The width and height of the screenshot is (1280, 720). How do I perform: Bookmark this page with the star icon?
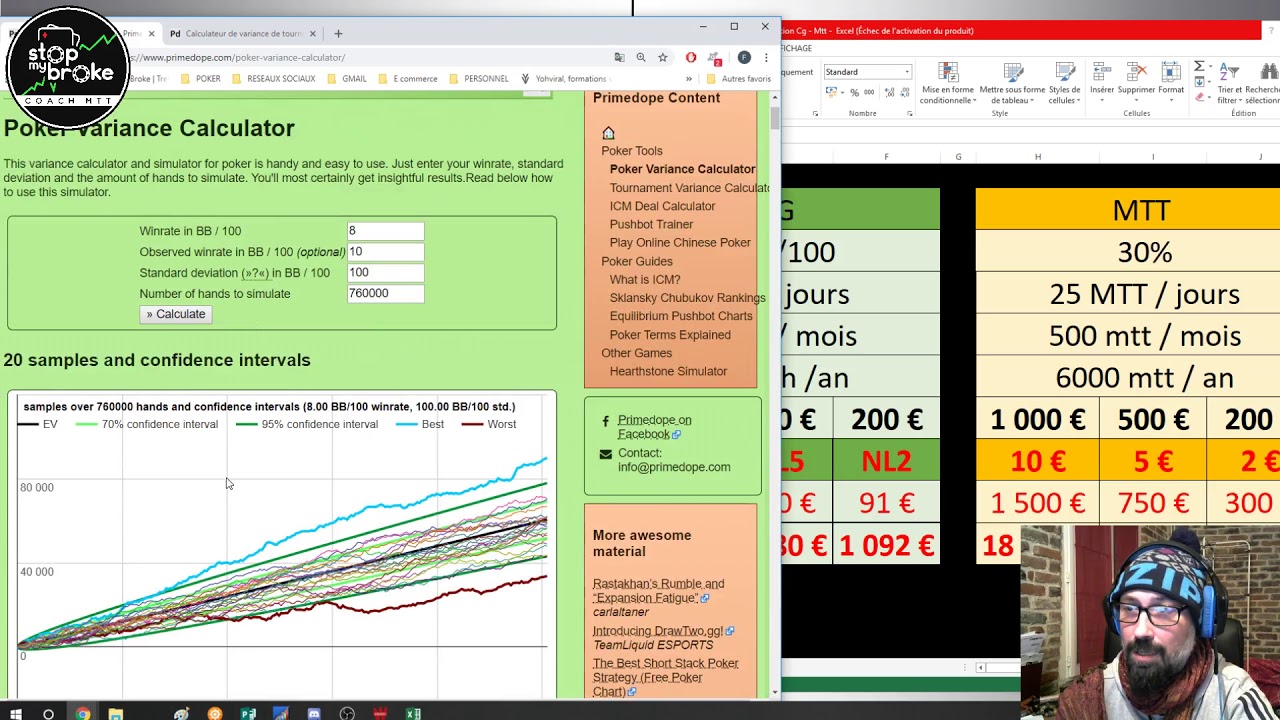(x=662, y=58)
